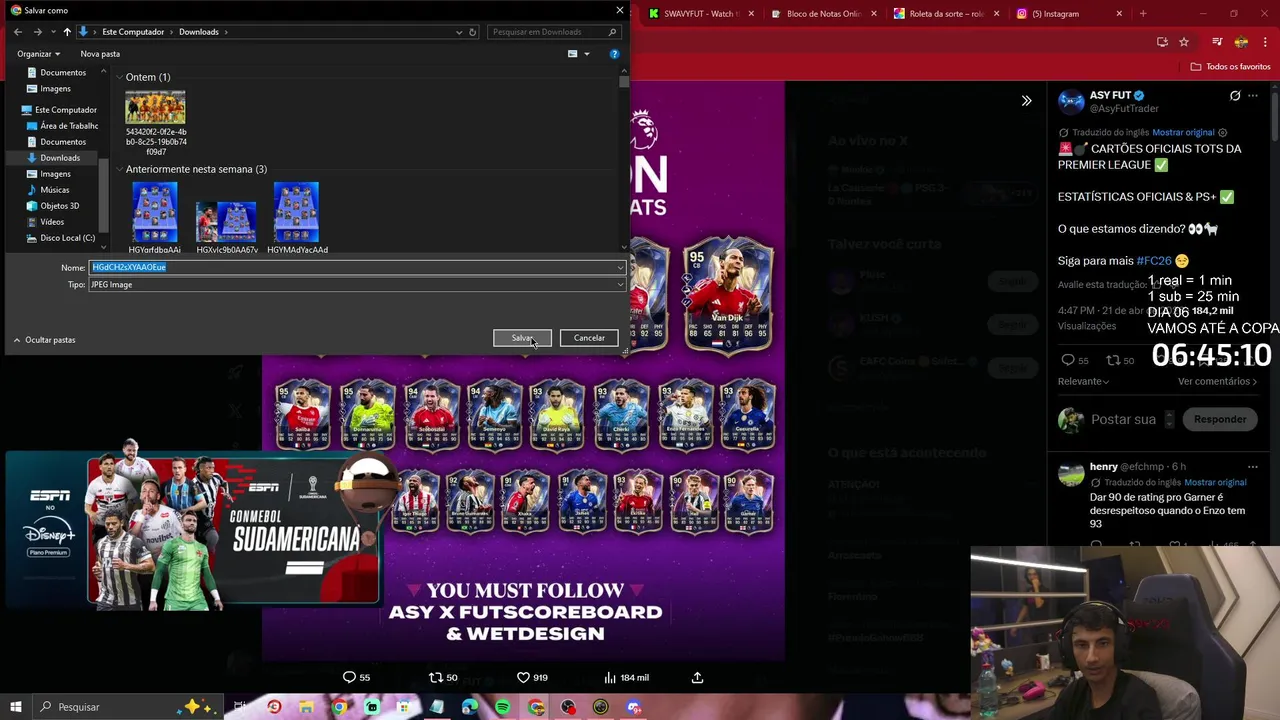1280x720 pixels.
Task: Click the #FC26 hashtag link
Action: coord(1153,261)
